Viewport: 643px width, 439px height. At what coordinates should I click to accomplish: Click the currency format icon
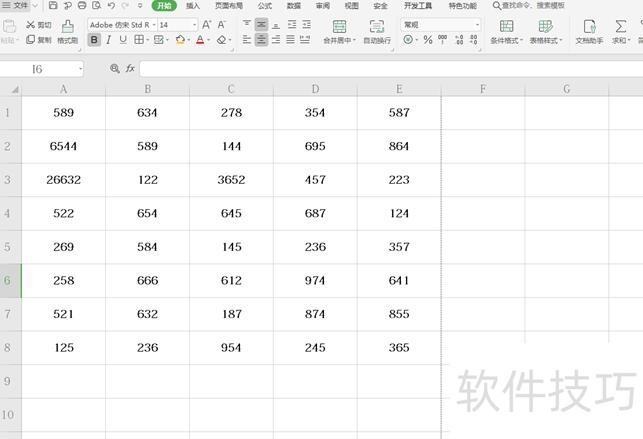(408, 40)
